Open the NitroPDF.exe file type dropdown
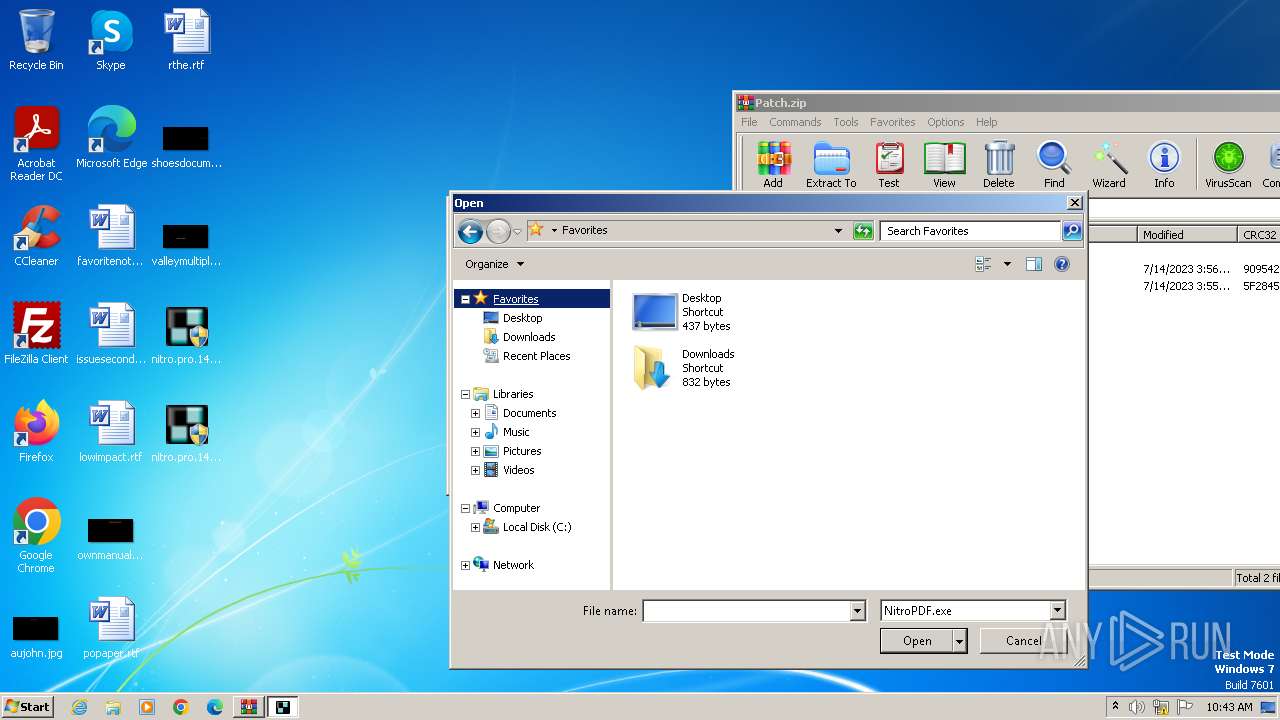This screenshot has width=1280, height=720. (1057, 610)
